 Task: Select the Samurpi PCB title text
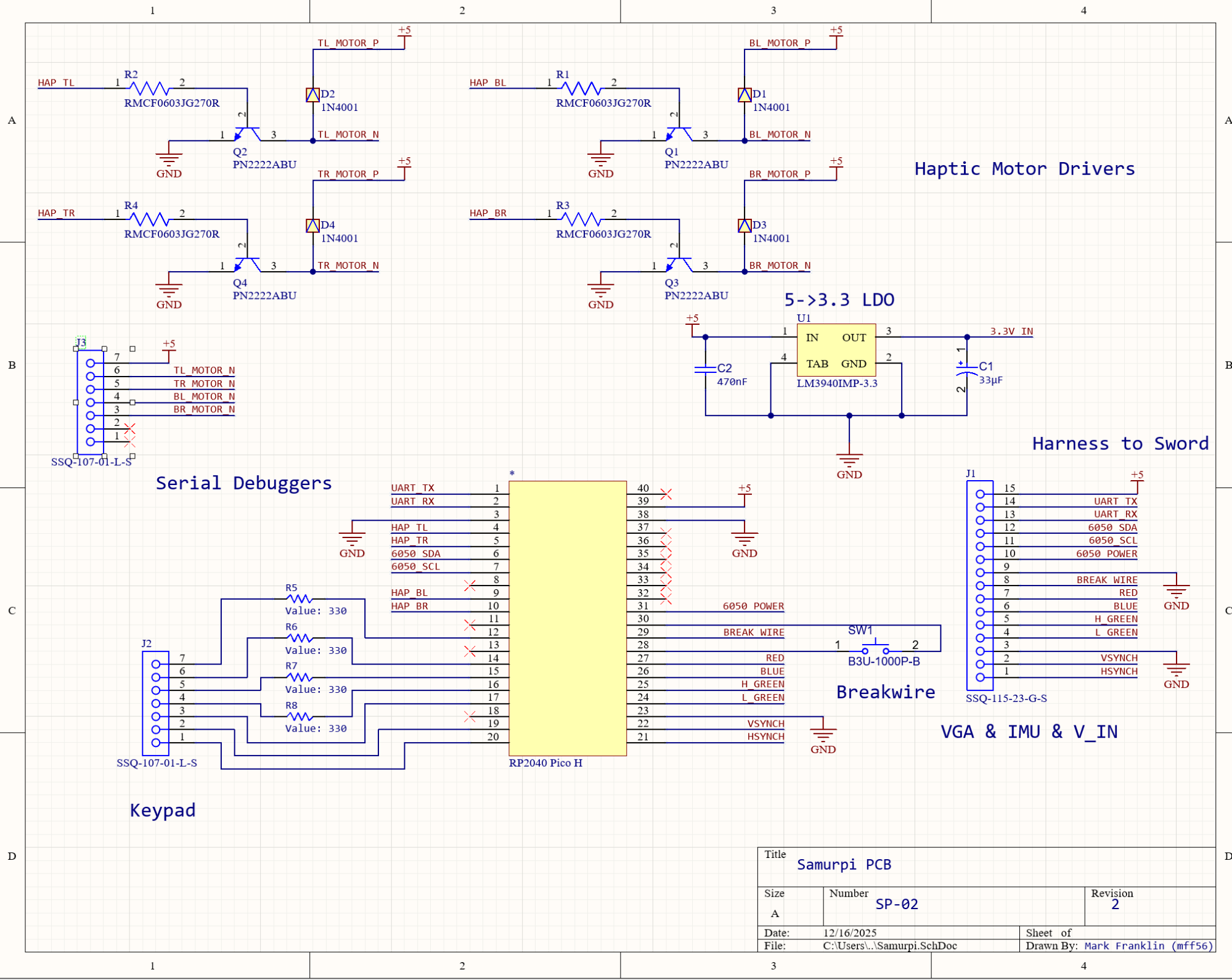coord(843,864)
